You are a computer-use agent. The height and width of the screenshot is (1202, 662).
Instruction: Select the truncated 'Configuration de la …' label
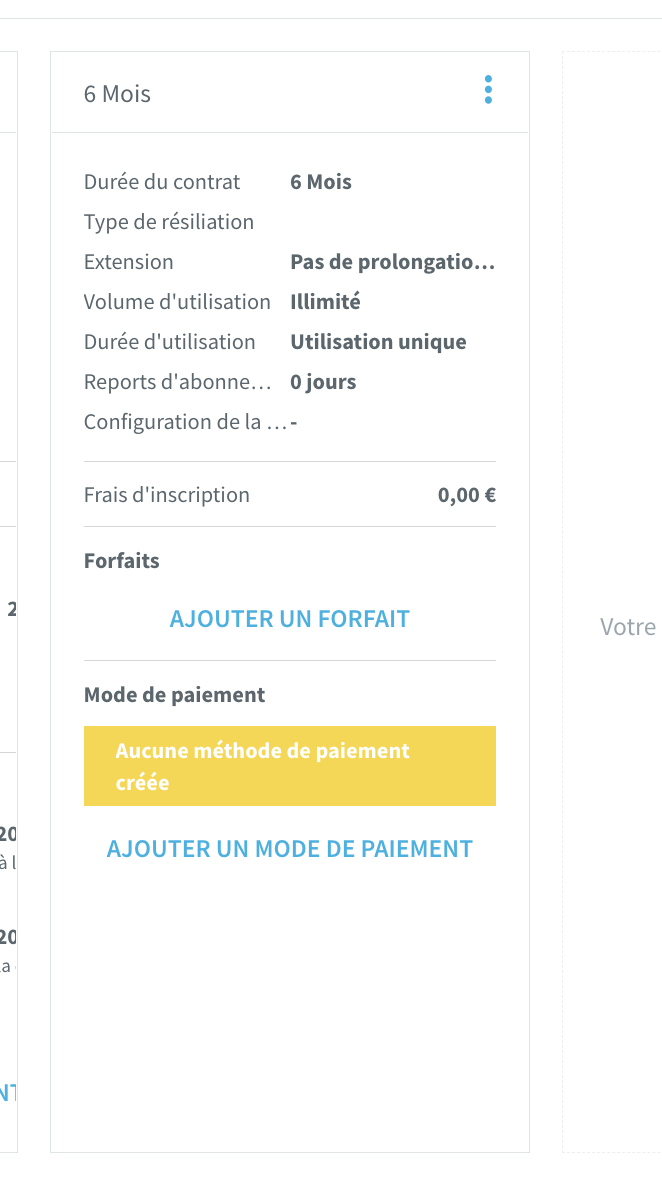[x=186, y=422]
